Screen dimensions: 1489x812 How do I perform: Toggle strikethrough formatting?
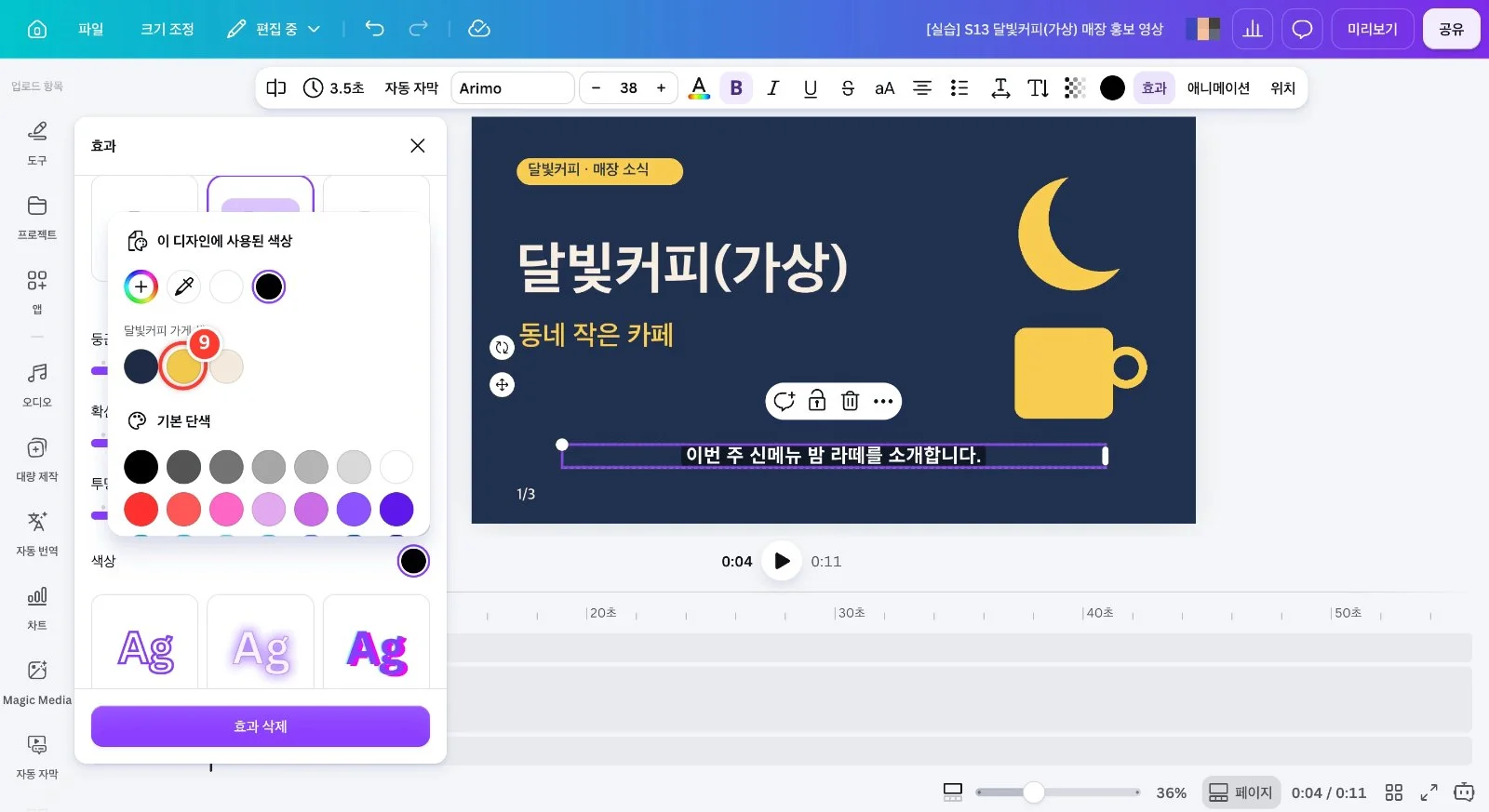pyautogui.click(x=847, y=87)
